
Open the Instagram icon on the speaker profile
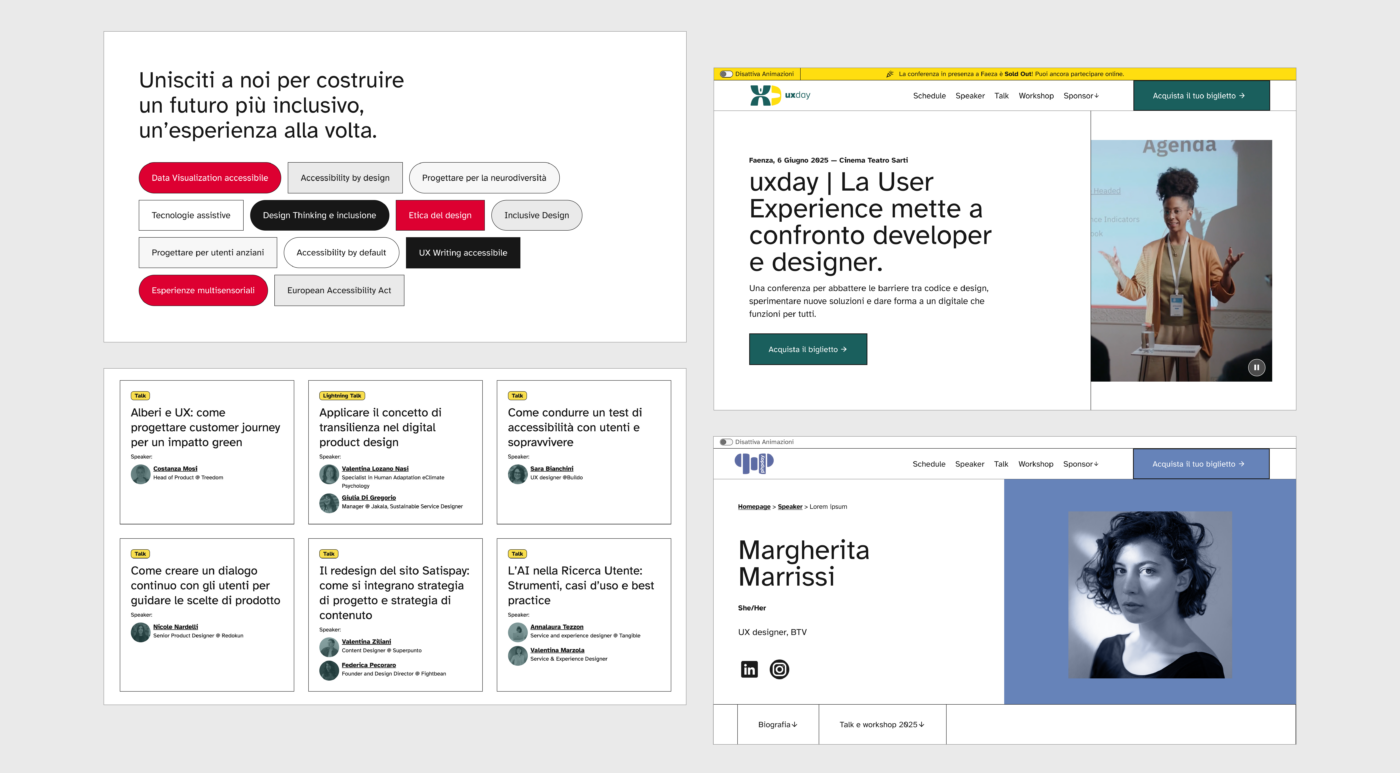779,670
